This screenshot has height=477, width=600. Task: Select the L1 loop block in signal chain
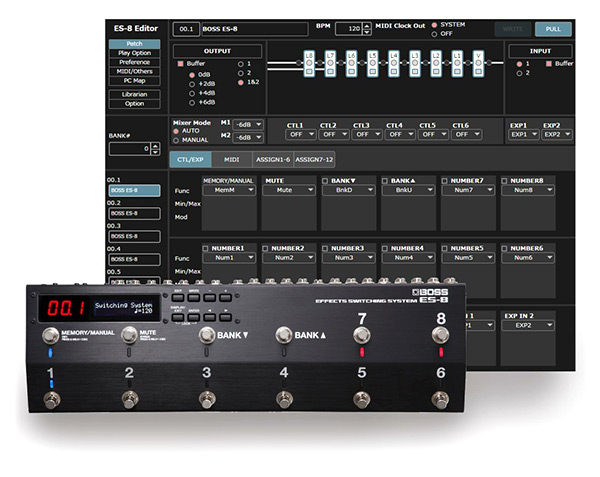pyautogui.click(x=457, y=63)
